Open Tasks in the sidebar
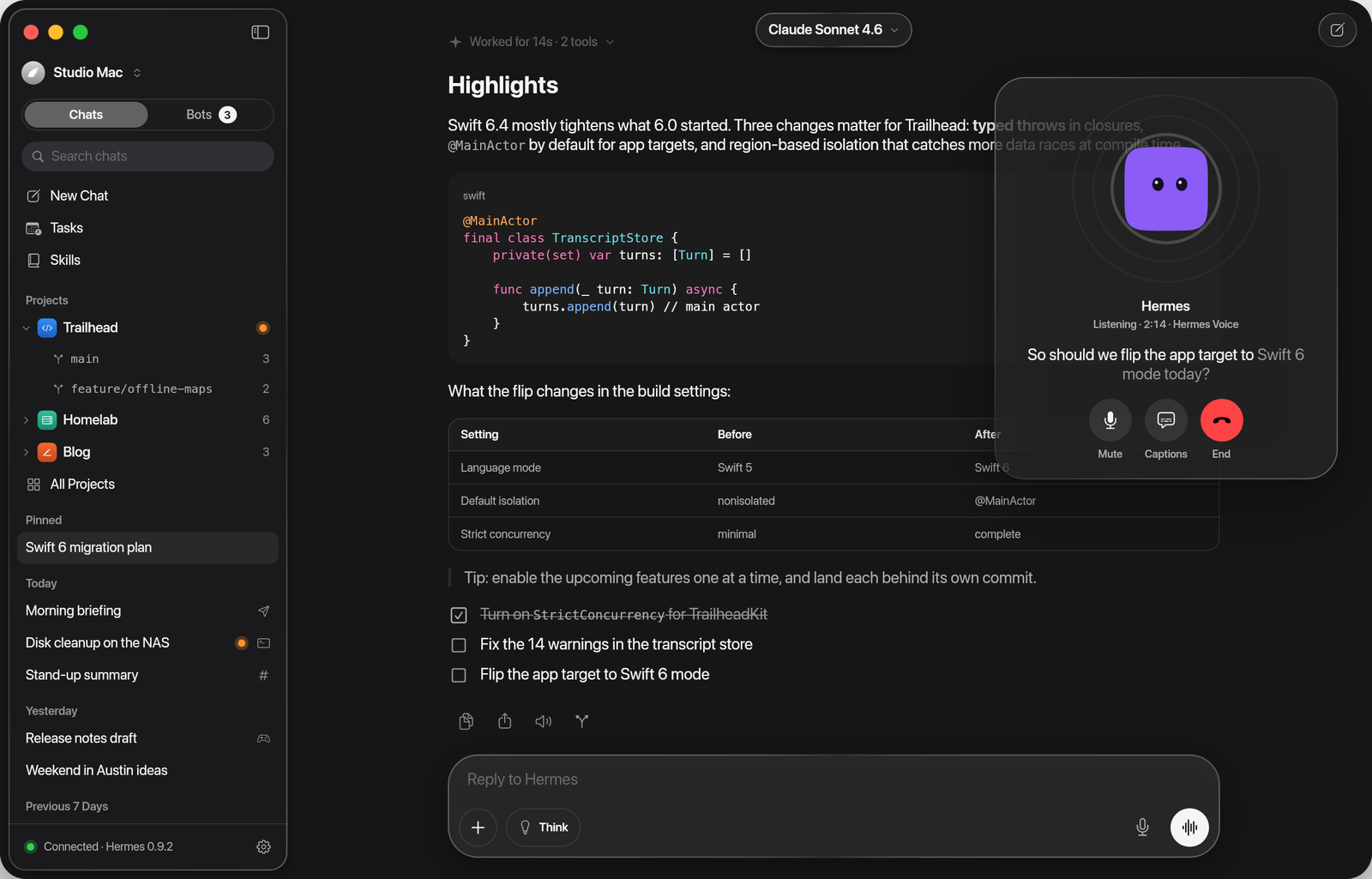 coord(147,228)
